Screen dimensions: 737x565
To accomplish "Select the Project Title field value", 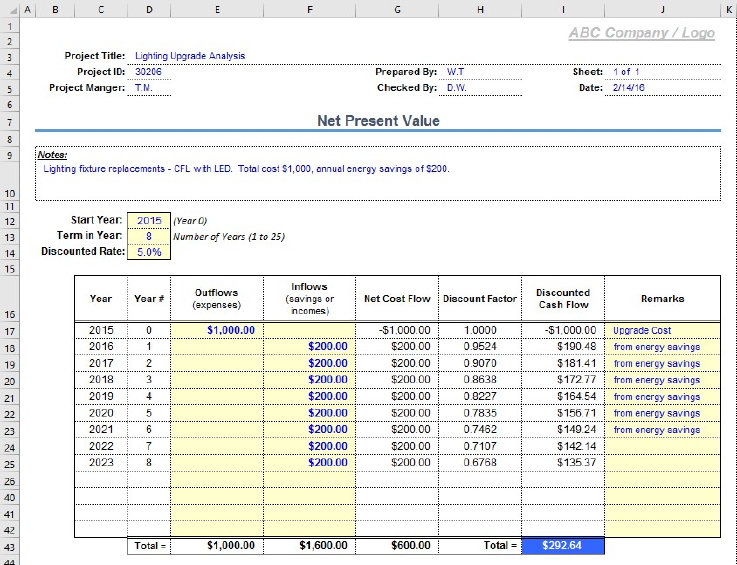I will click(x=190, y=56).
